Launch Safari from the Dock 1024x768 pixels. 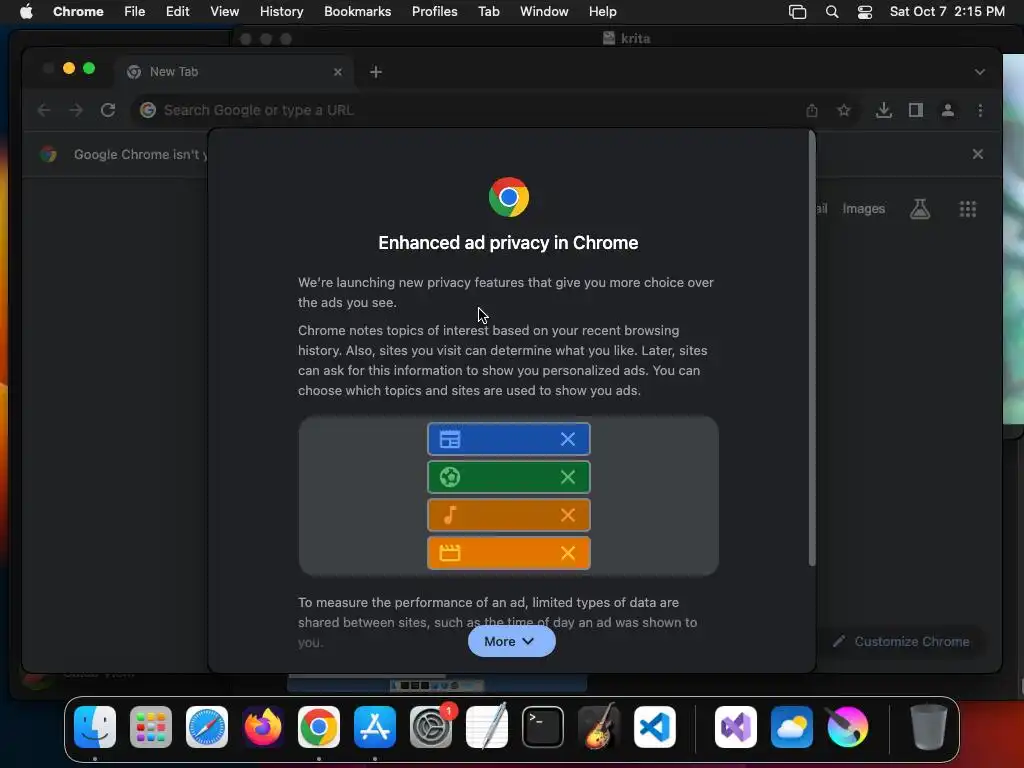pyautogui.click(x=207, y=727)
